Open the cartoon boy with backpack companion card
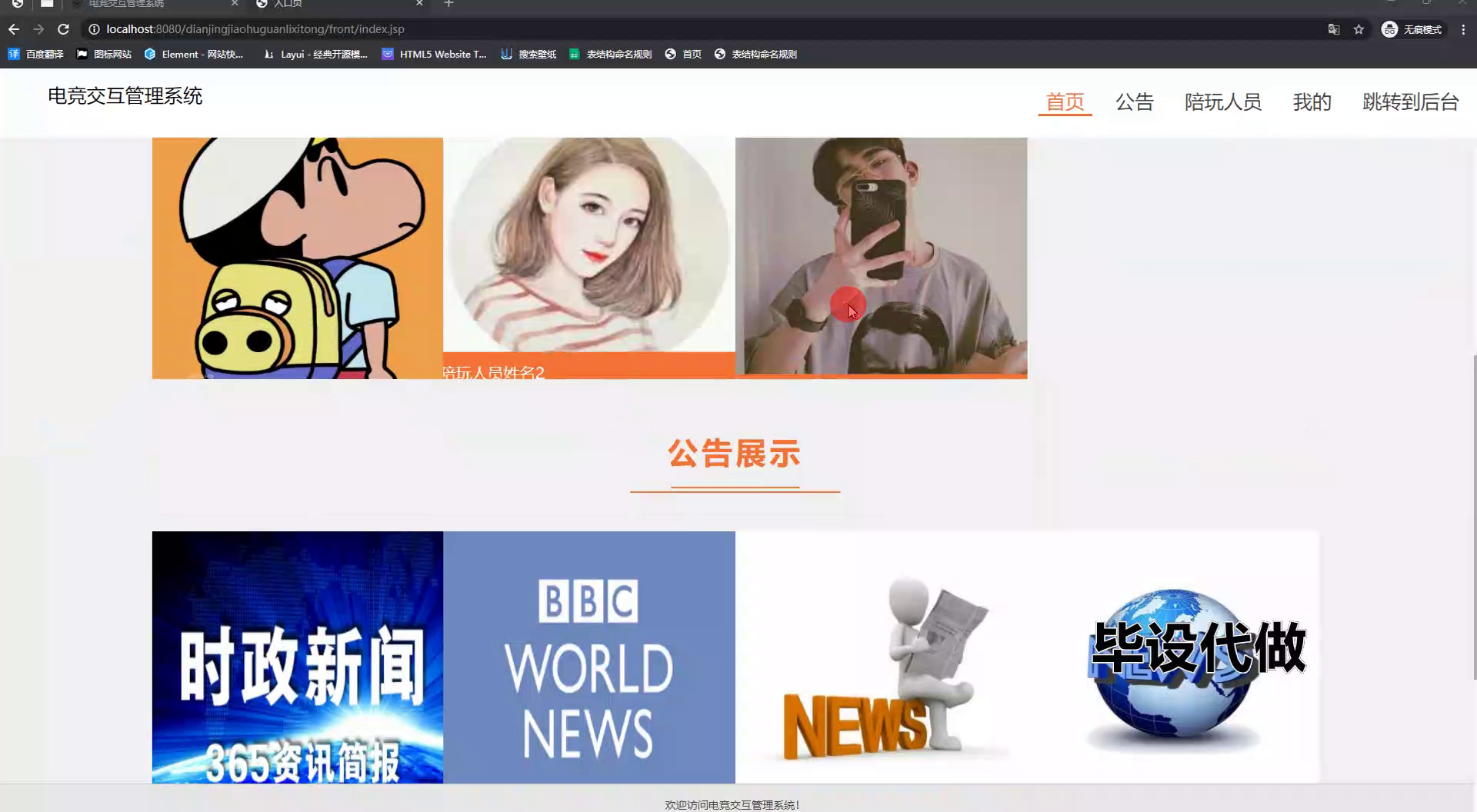This screenshot has width=1477, height=812. pos(298,258)
